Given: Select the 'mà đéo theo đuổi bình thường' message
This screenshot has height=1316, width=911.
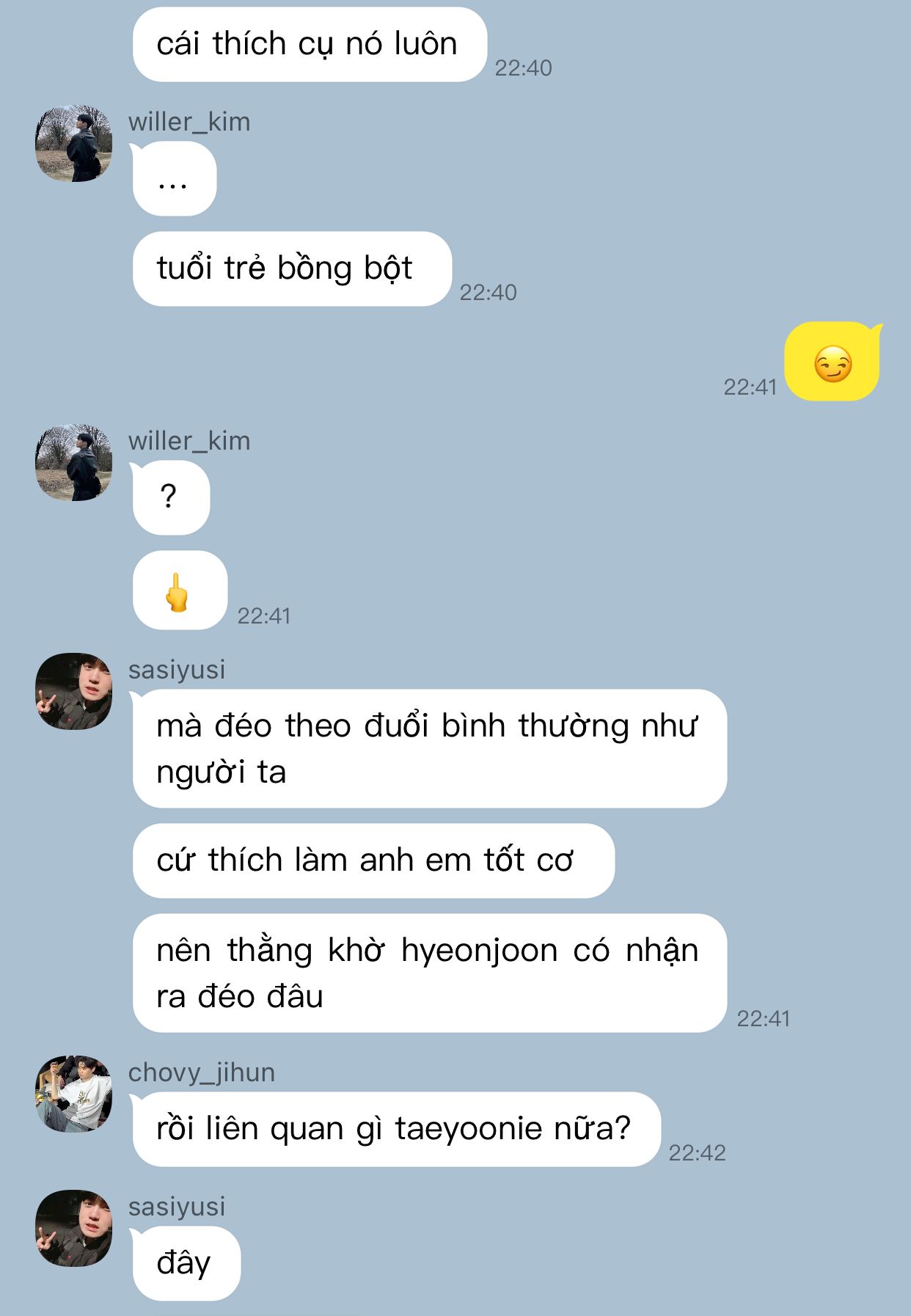Looking at the screenshot, I should pyautogui.click(x=430, y=749).
